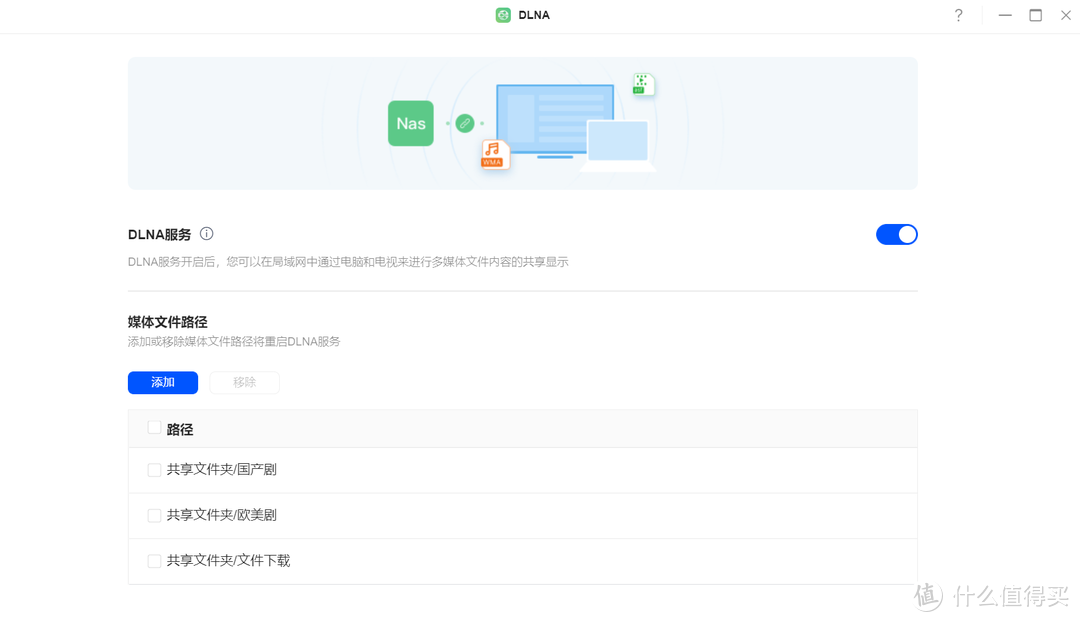Check the select-all checkbox in the 路径 header
The image size is (1080, 622).
tap(152, 428)
